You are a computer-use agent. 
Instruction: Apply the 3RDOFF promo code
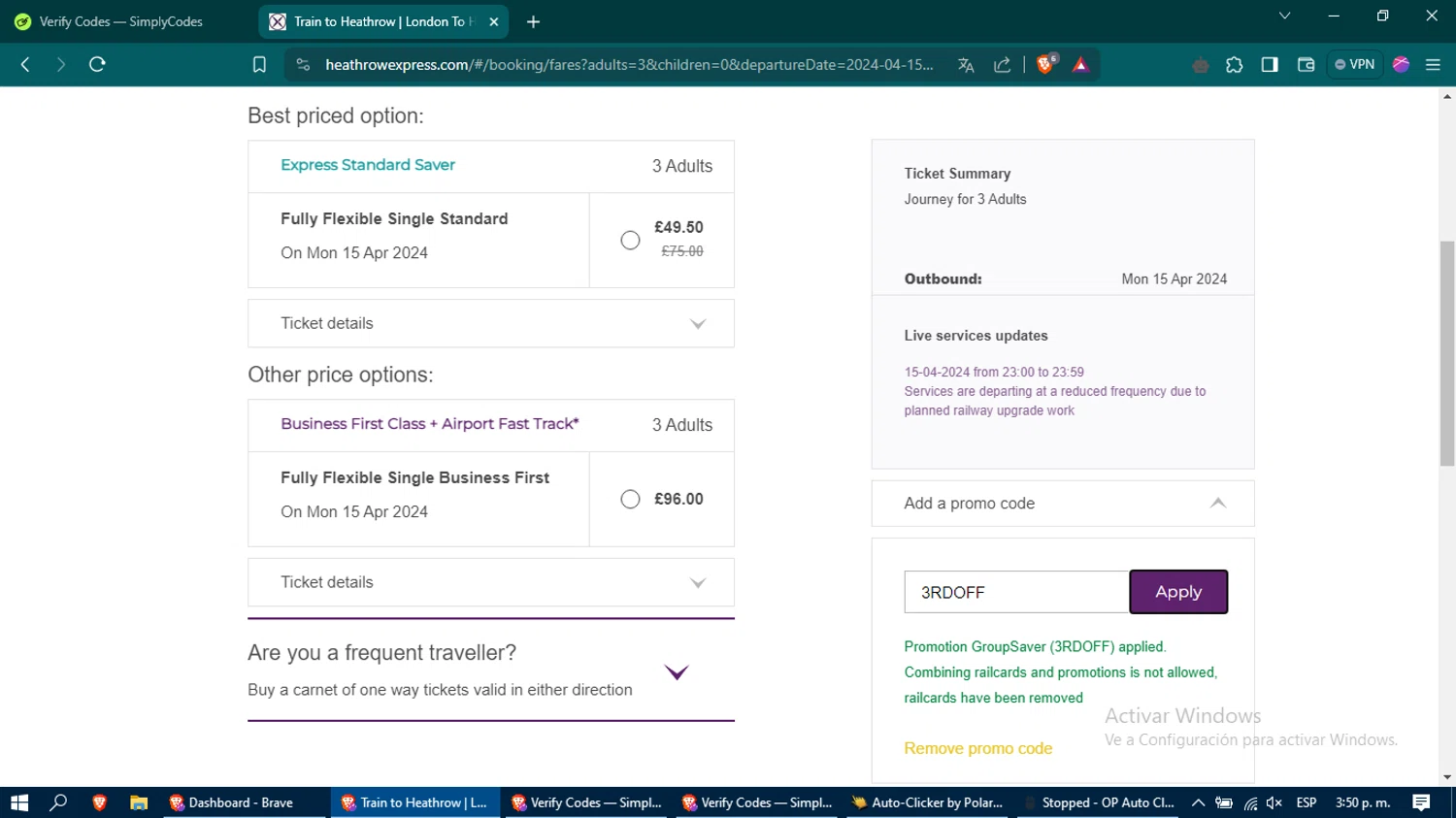[1178, 592]
